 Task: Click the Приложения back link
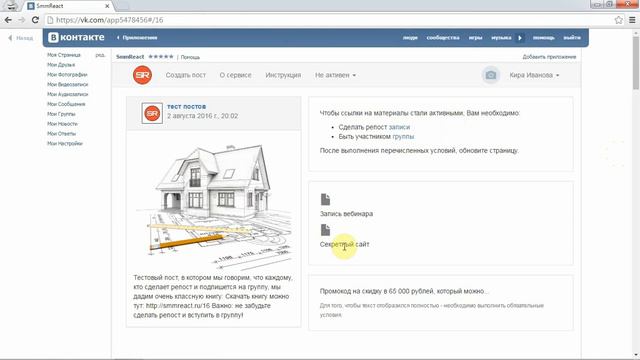[x=137, y=38]
